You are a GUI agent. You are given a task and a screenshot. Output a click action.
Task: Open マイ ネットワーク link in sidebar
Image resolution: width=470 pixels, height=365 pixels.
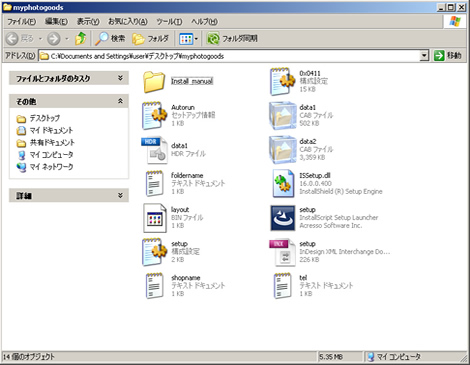click(51, 167)
